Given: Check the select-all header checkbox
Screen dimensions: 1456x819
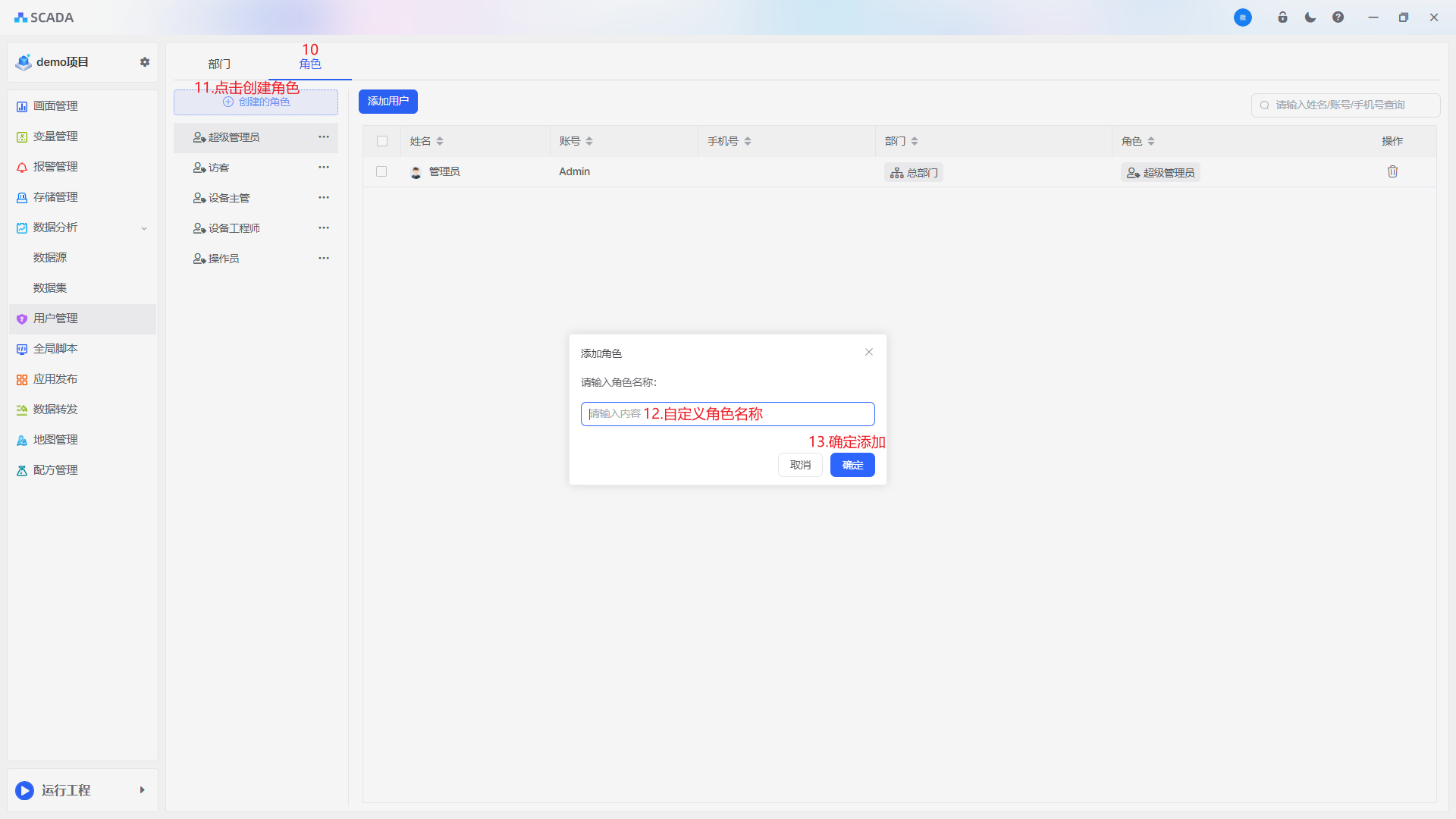Looking at the screenshot, I should [382, 142].
